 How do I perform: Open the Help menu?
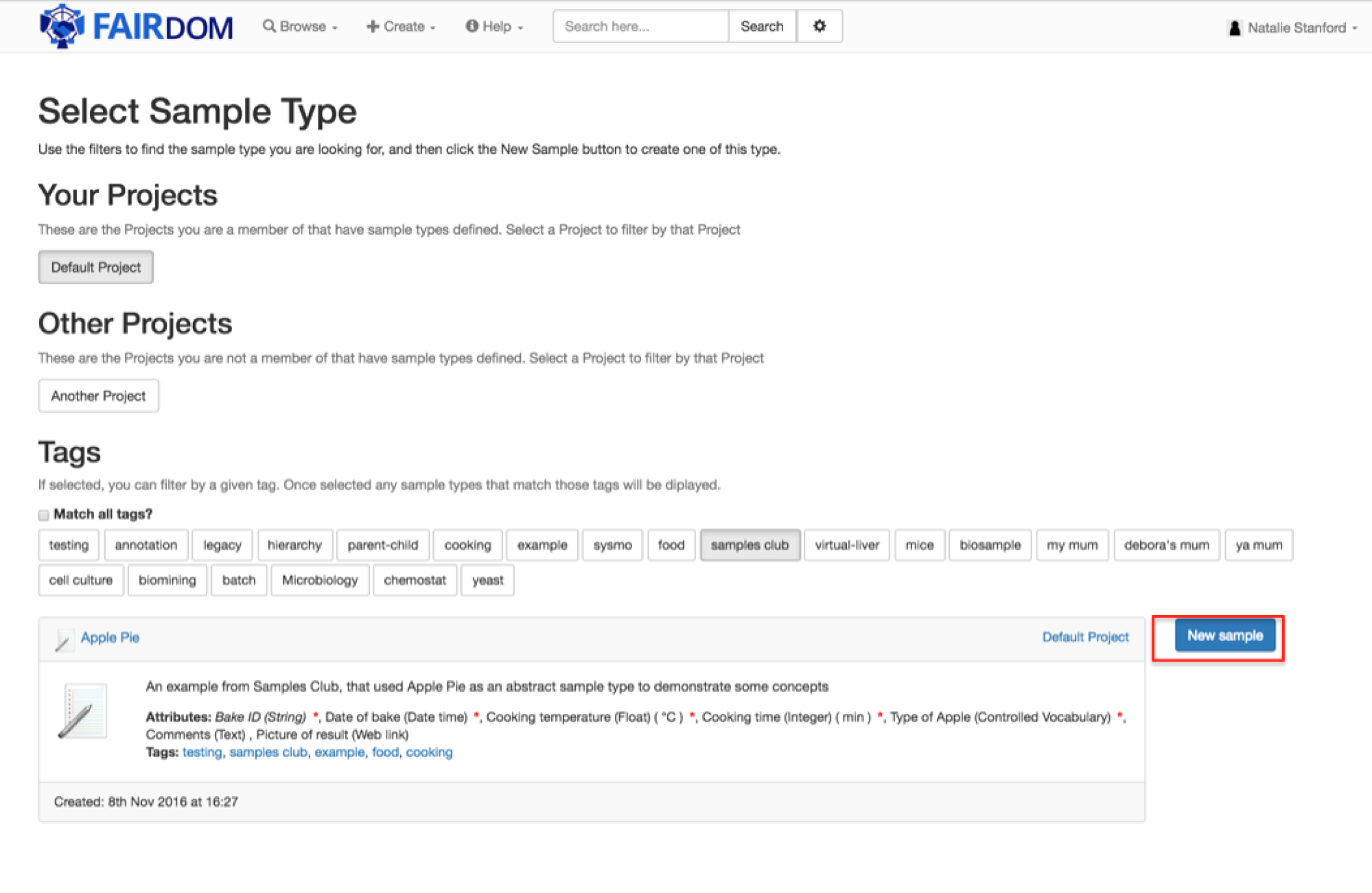coord(497,26)
